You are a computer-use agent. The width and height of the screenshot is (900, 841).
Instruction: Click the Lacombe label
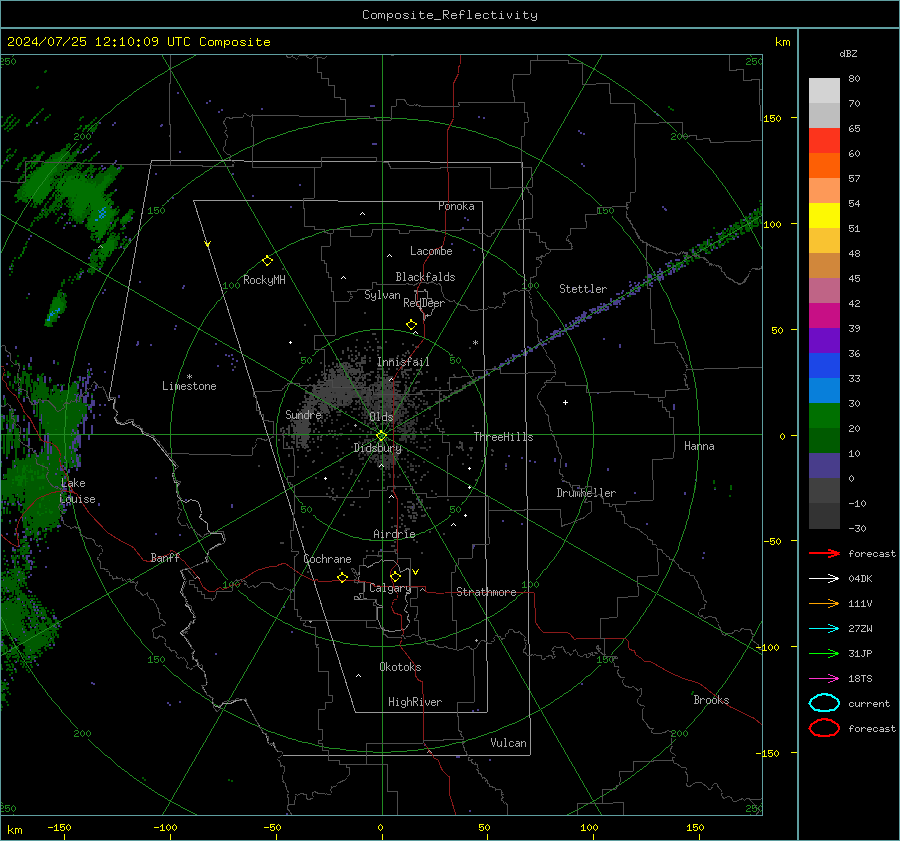coord(431,251)
